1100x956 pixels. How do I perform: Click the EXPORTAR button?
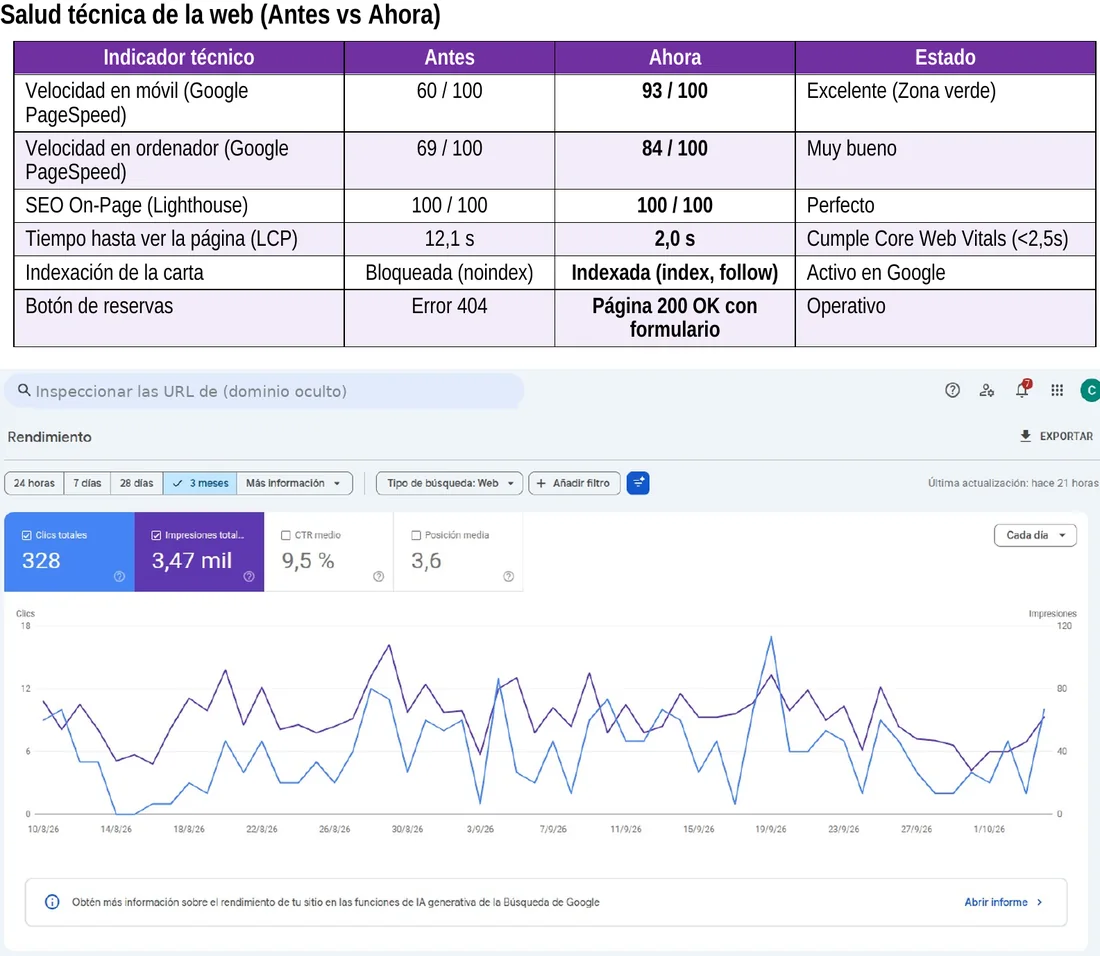click(x=1056, y=436)
